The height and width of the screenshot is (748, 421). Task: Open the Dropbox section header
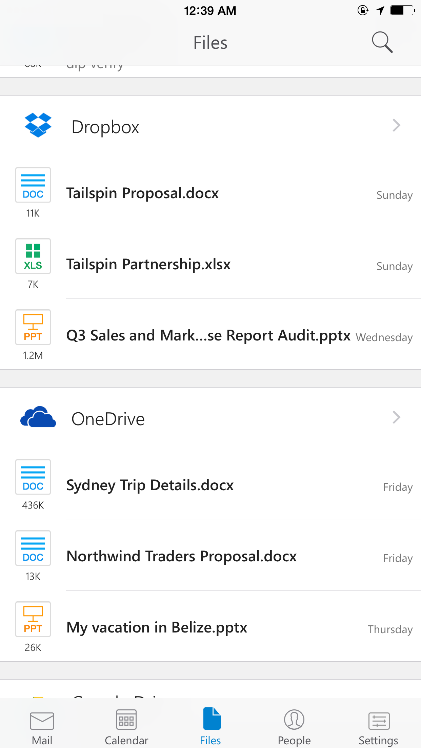[210, 126]
